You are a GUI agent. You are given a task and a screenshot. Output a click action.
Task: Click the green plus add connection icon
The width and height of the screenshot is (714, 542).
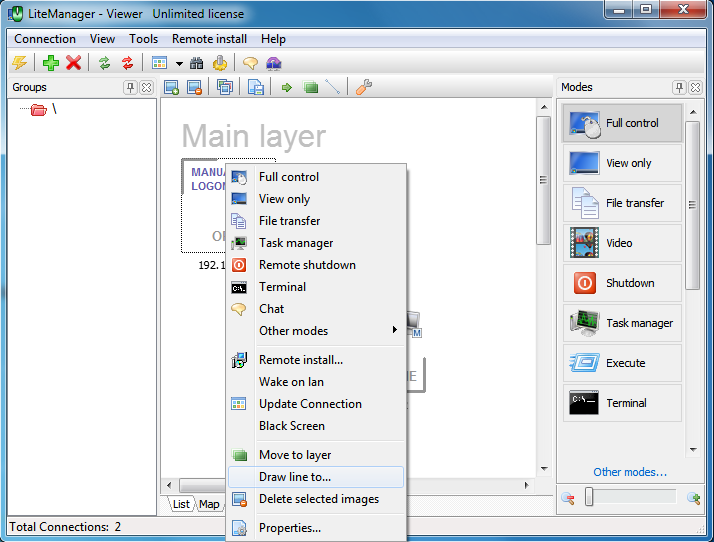pyautogui.click(x=51, y=63)
